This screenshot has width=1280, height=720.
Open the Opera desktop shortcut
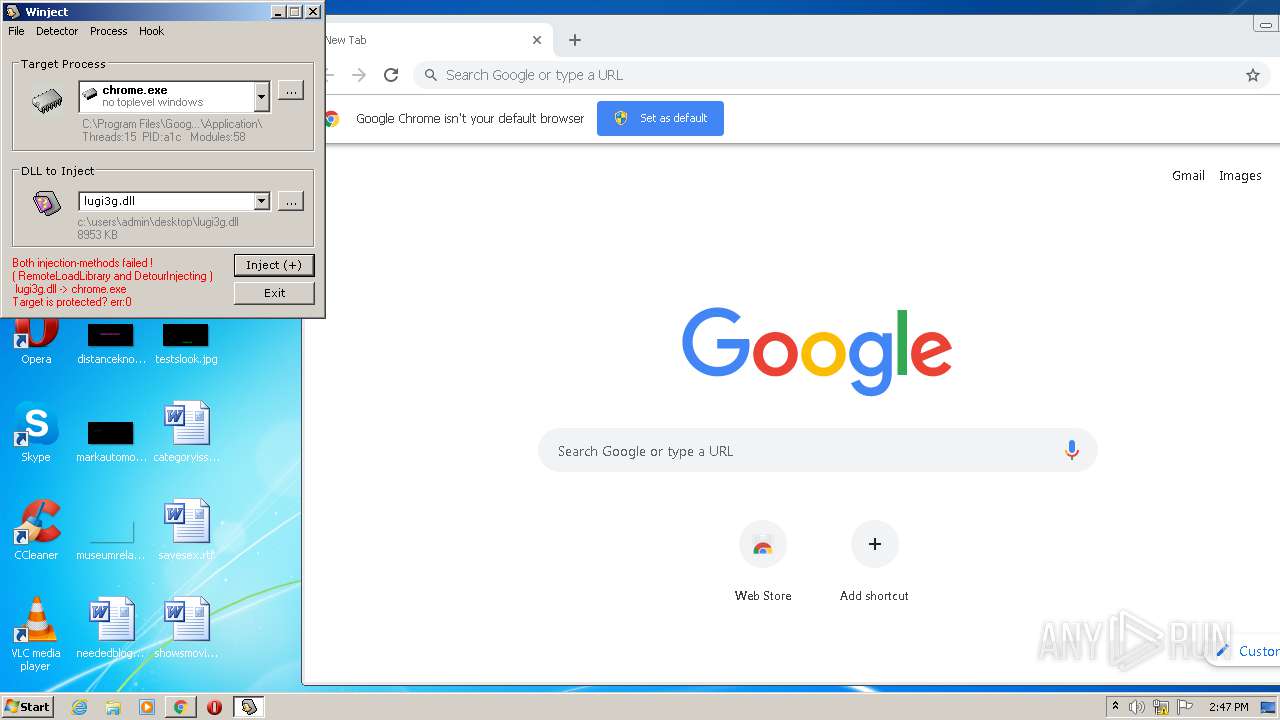click(x=36, y=342)
